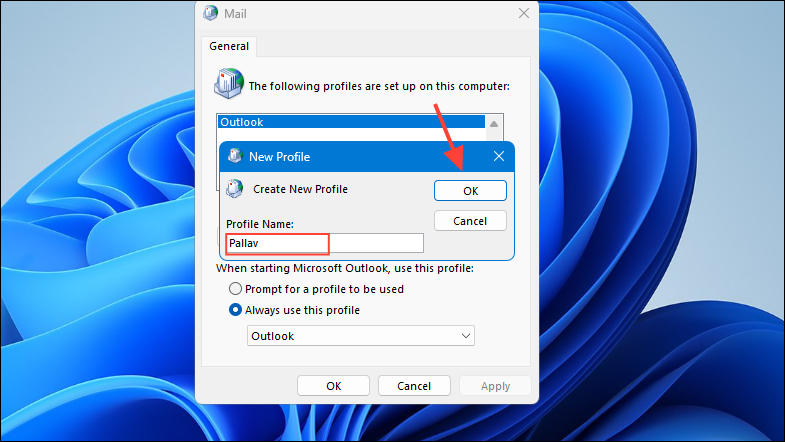Select the General tab
Screen dimensions: 785x442
click(229, 46)
